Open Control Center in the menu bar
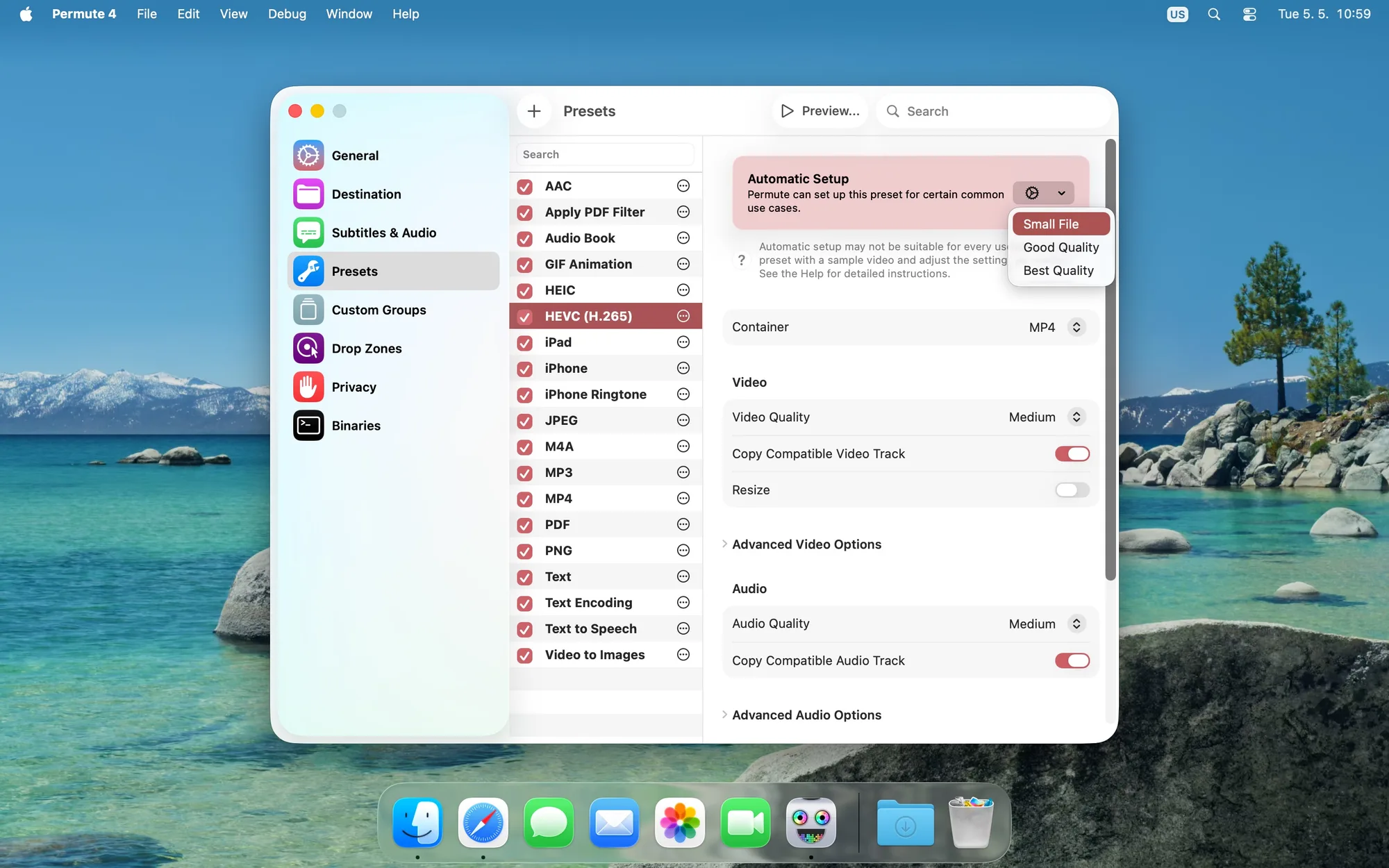The image size is (1389, 868). (x=1249, y=14)
